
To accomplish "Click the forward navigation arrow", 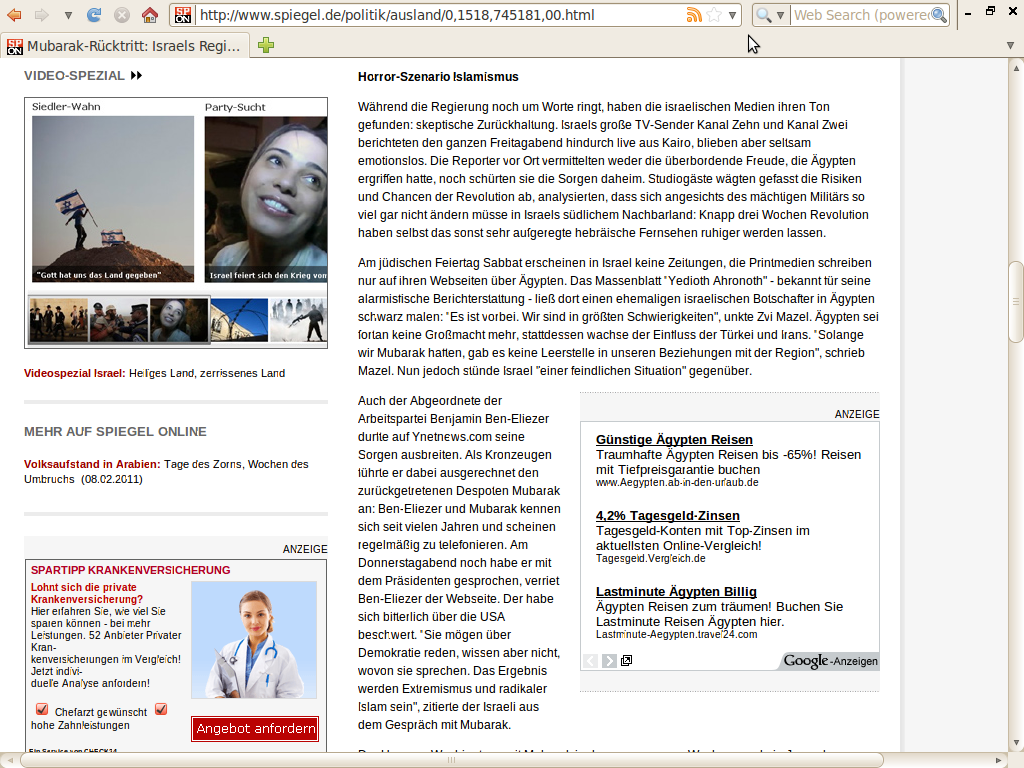I will pyautogui.click(x=41, y=14).
